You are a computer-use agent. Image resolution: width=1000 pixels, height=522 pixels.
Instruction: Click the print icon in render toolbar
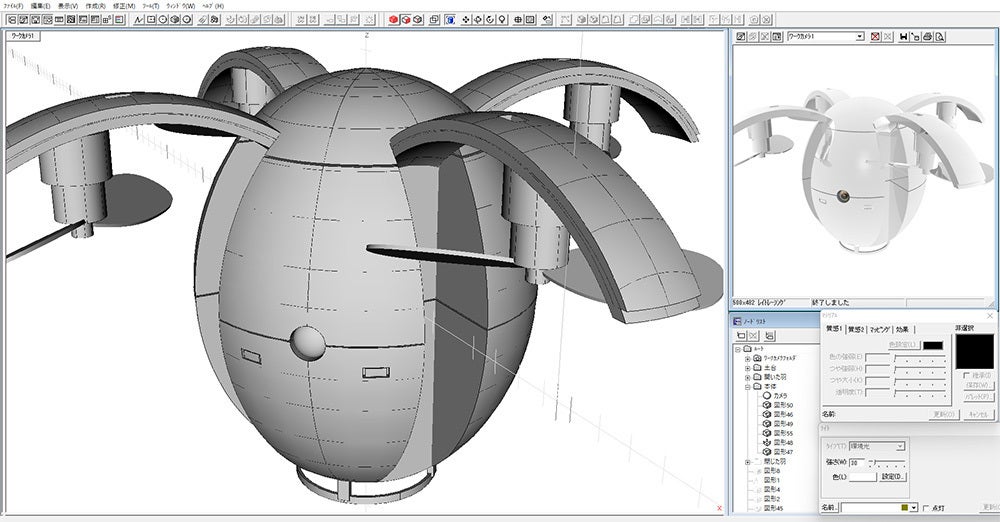pyautogui.click(x=927, y=37)
